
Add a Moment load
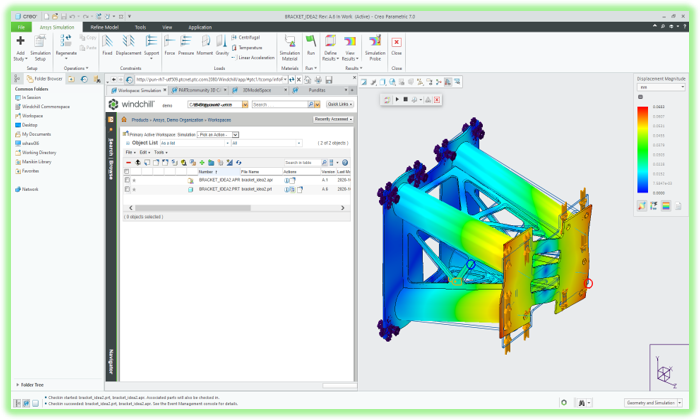click(205, 45)
